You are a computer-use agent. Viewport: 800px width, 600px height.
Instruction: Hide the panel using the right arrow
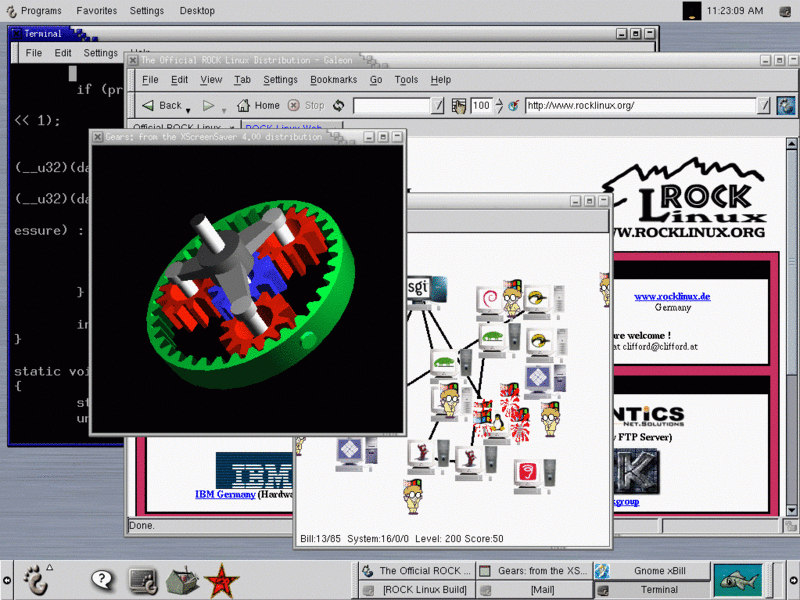pos(793,581)
